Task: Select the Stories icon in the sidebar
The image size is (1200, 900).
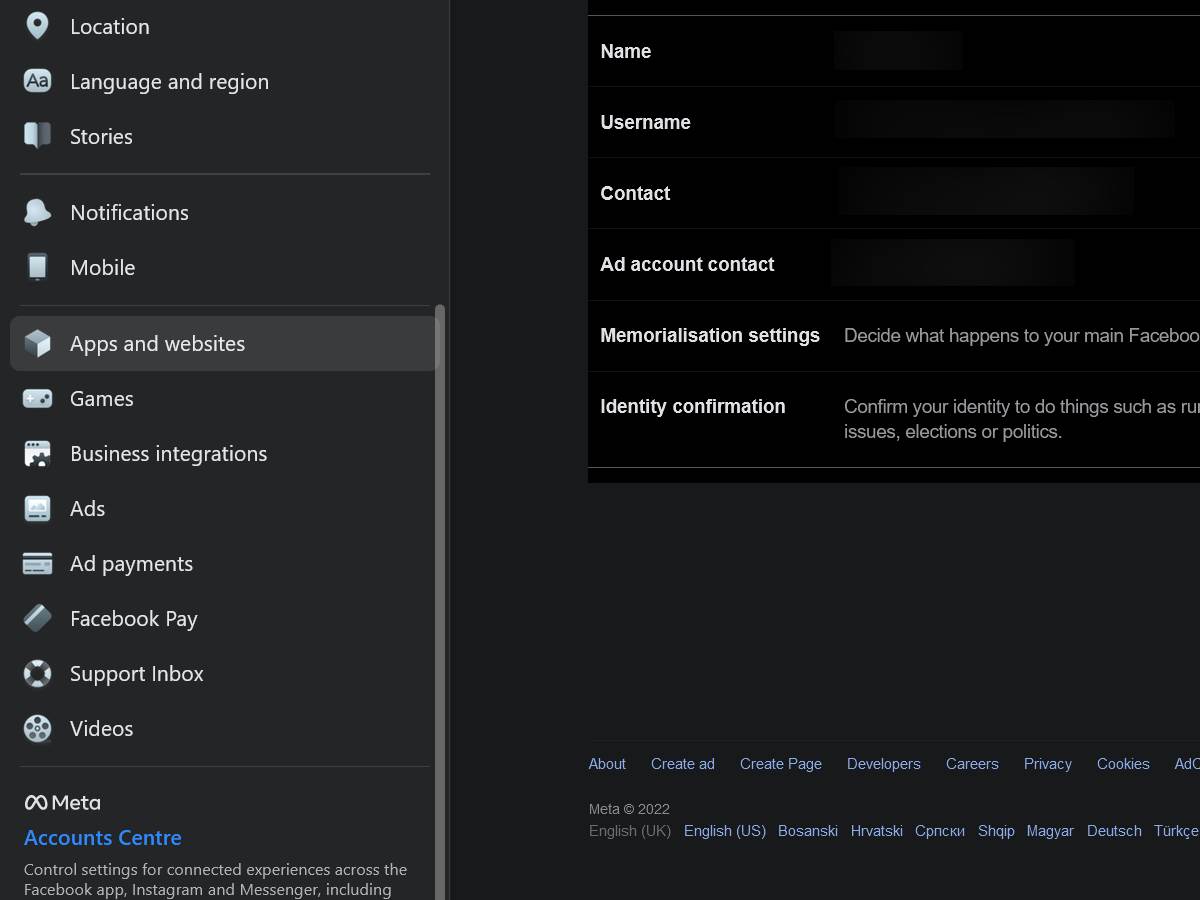Action: 37,136
